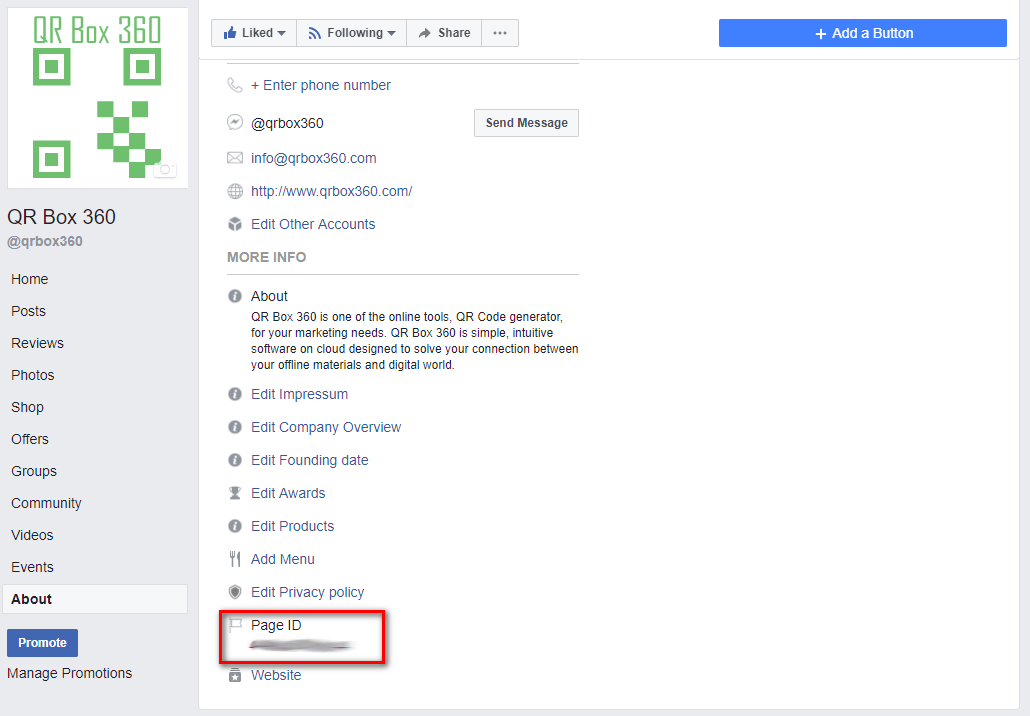Image resolution: width=1030 pixels, height=716 pixels.
Task: Open Events in the sidebar
Action: coord(32,567)
